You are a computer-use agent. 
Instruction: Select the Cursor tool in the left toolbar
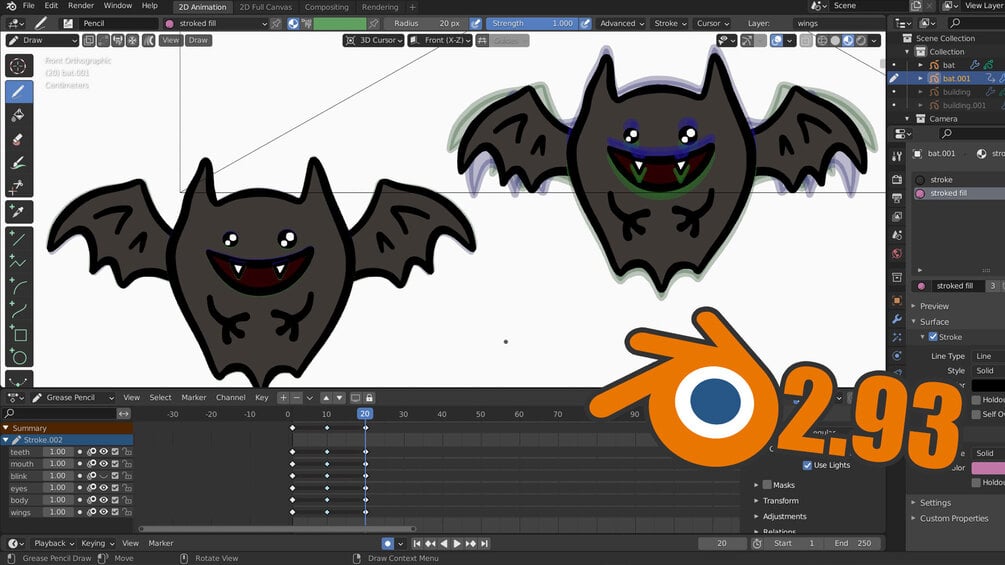click(19, 66)
